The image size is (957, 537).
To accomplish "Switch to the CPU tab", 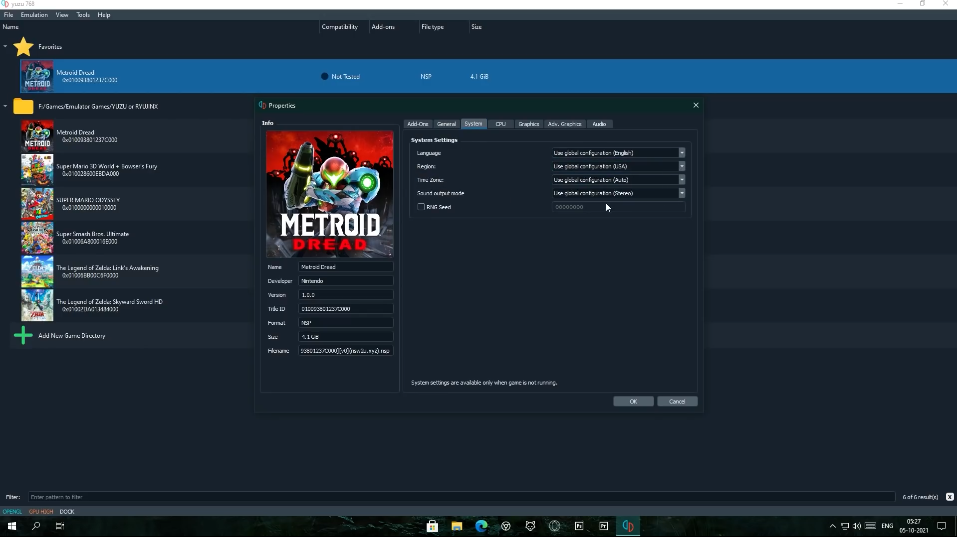I will (x=500, y=124).
